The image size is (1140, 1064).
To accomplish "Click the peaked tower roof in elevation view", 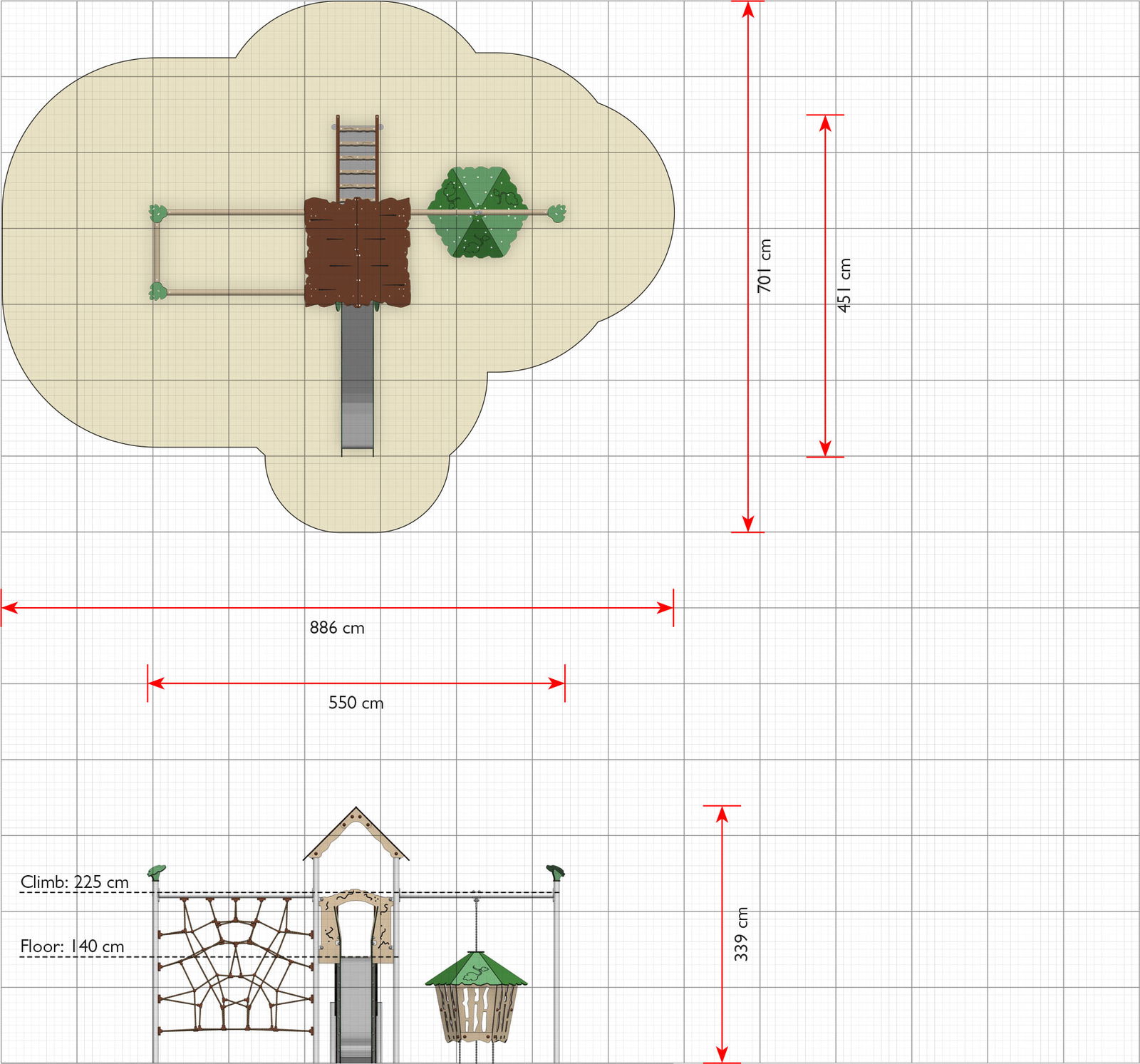I will tap(356, 835).
